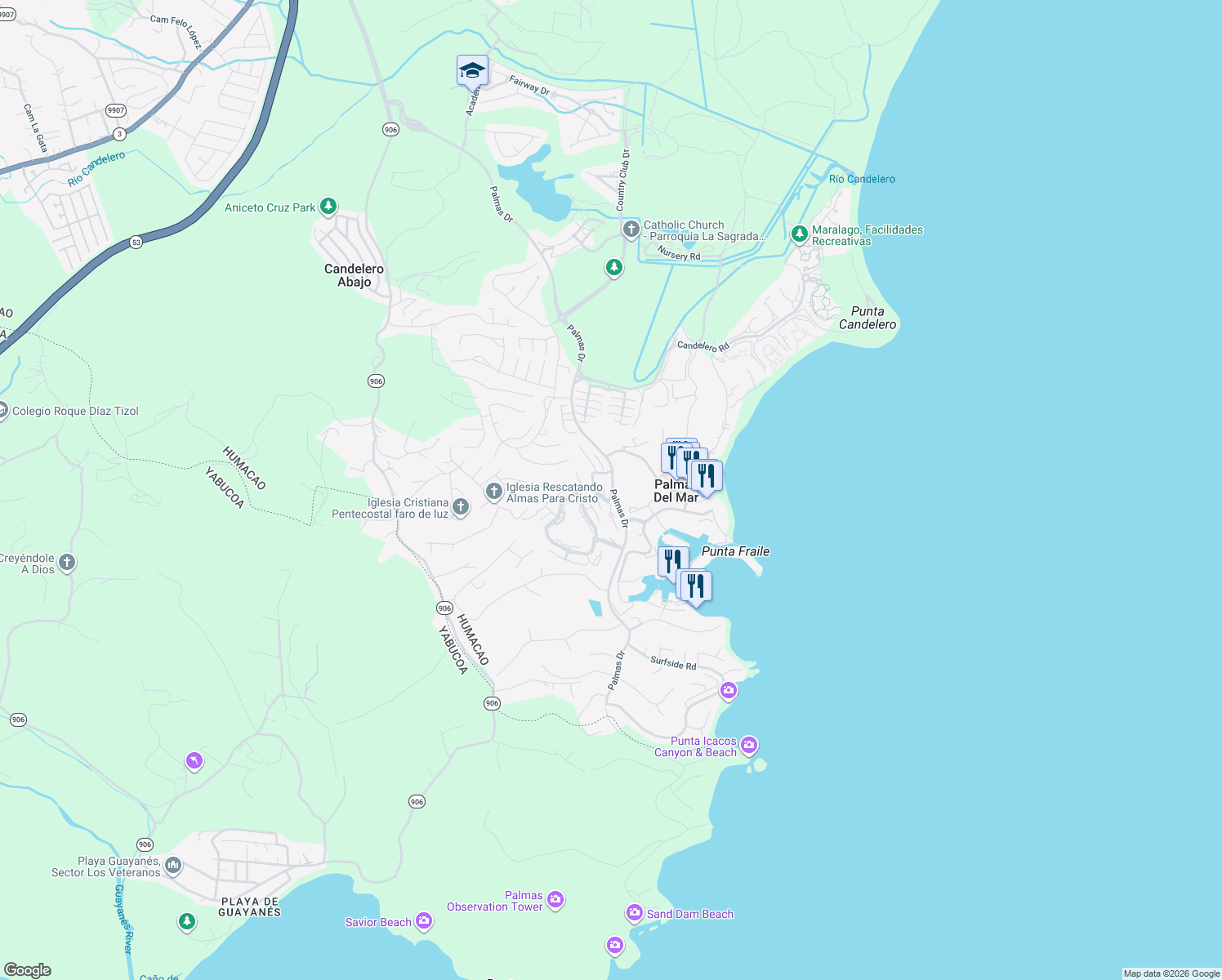Image resolution: width=1222 pixels, height=980 pixels.
Task: Open the Aniceto Cruz Park tree marker
Action: click(x=328, y=207)
